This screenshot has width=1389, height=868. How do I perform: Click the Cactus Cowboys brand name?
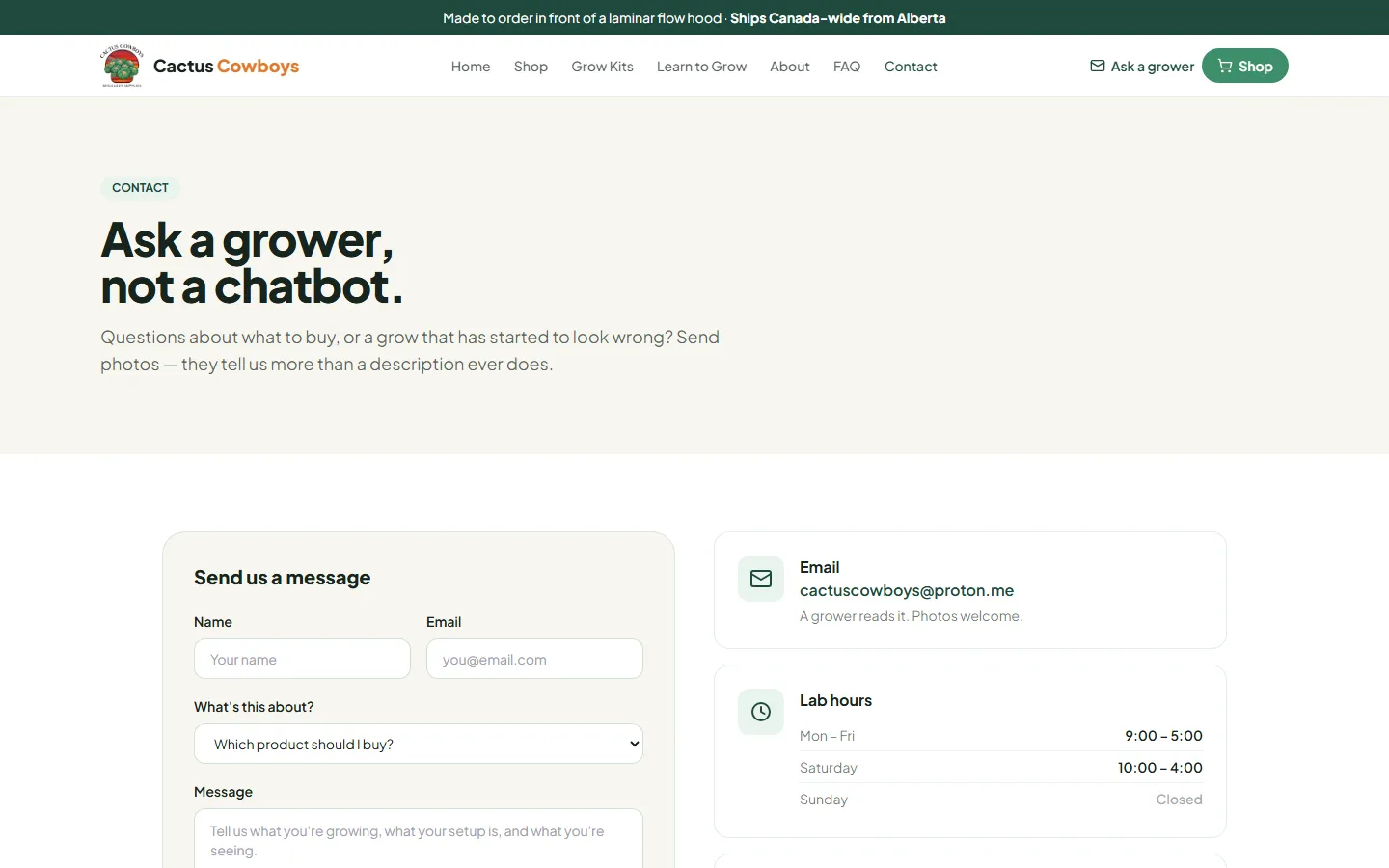(226, 67)
